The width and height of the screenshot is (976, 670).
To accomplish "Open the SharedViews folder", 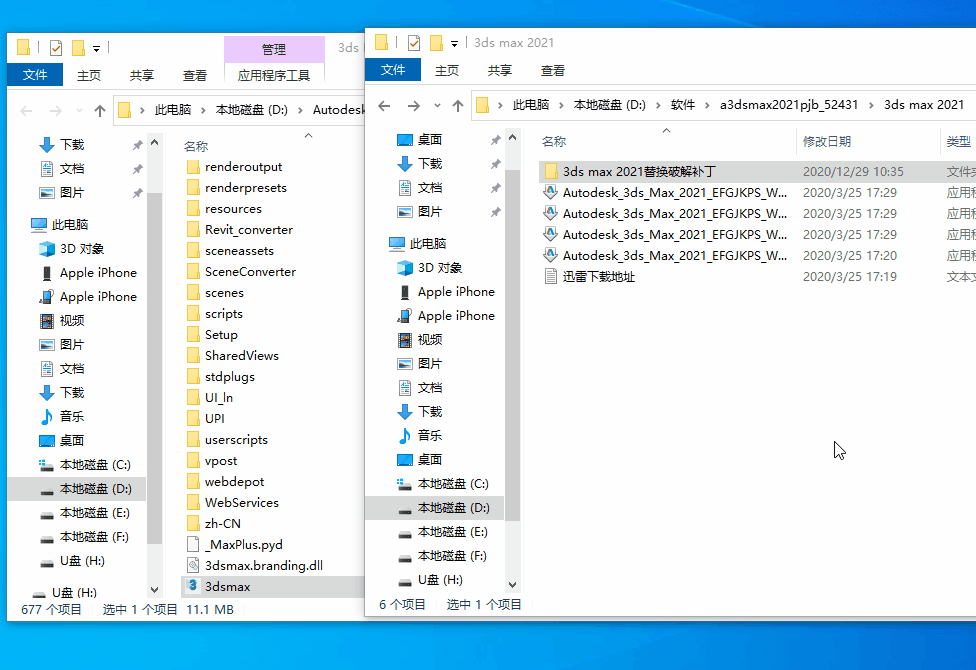I will tap(242, 356).
